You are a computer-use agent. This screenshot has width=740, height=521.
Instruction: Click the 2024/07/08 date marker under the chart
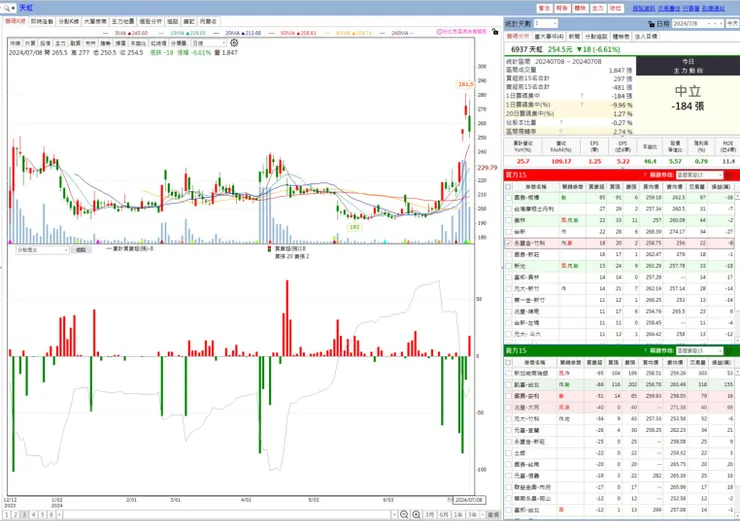(469, 500)
